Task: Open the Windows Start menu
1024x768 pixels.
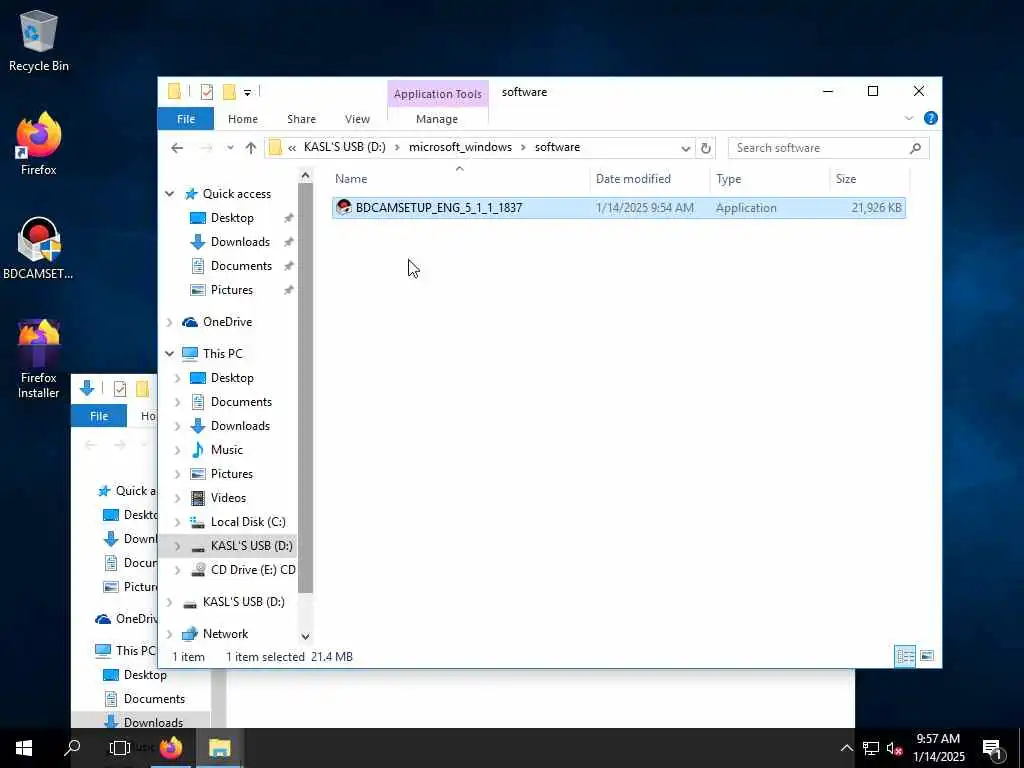Action: [x=24, y=748]
